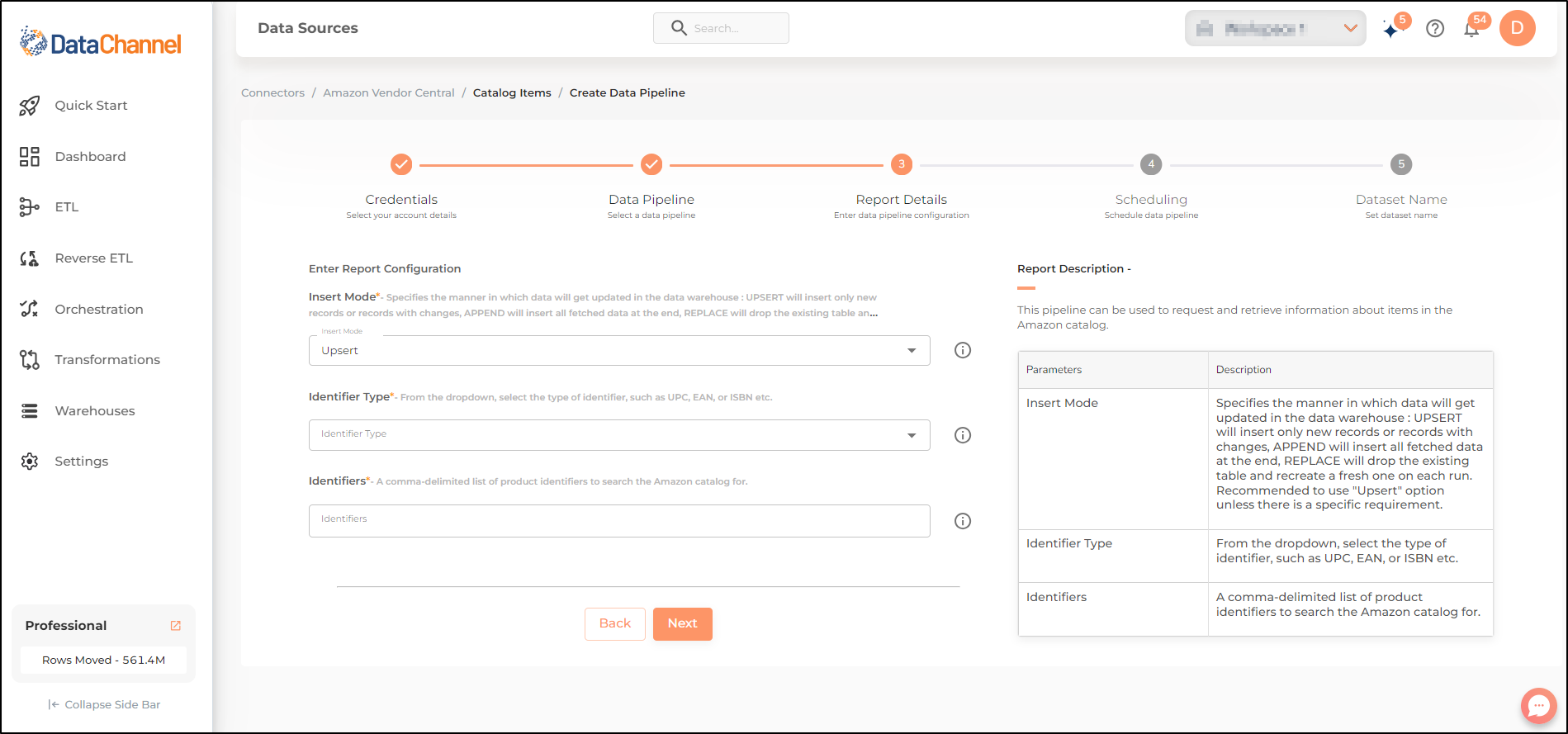Click the step 4 Scheduling circle
The image size is (1568, 734).
point(1151,164)
